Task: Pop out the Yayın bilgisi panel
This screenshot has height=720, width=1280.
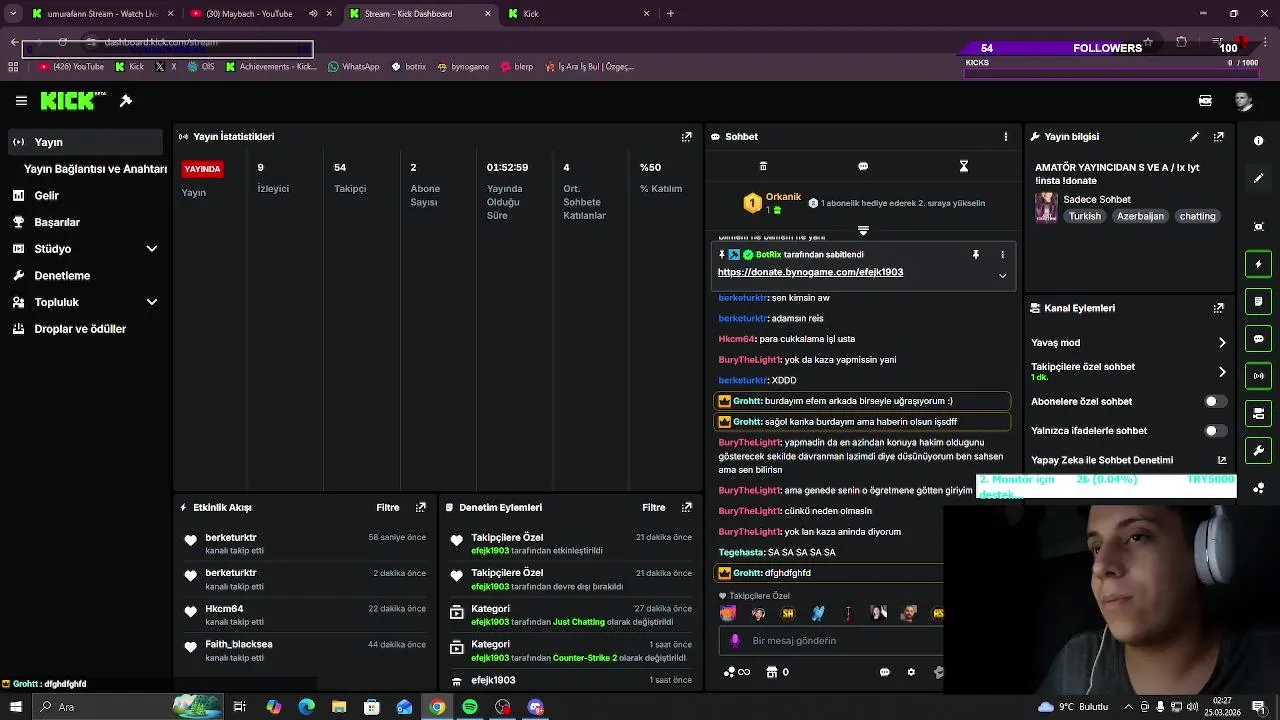Action: pyautogui.click(x=1218, y=137)
